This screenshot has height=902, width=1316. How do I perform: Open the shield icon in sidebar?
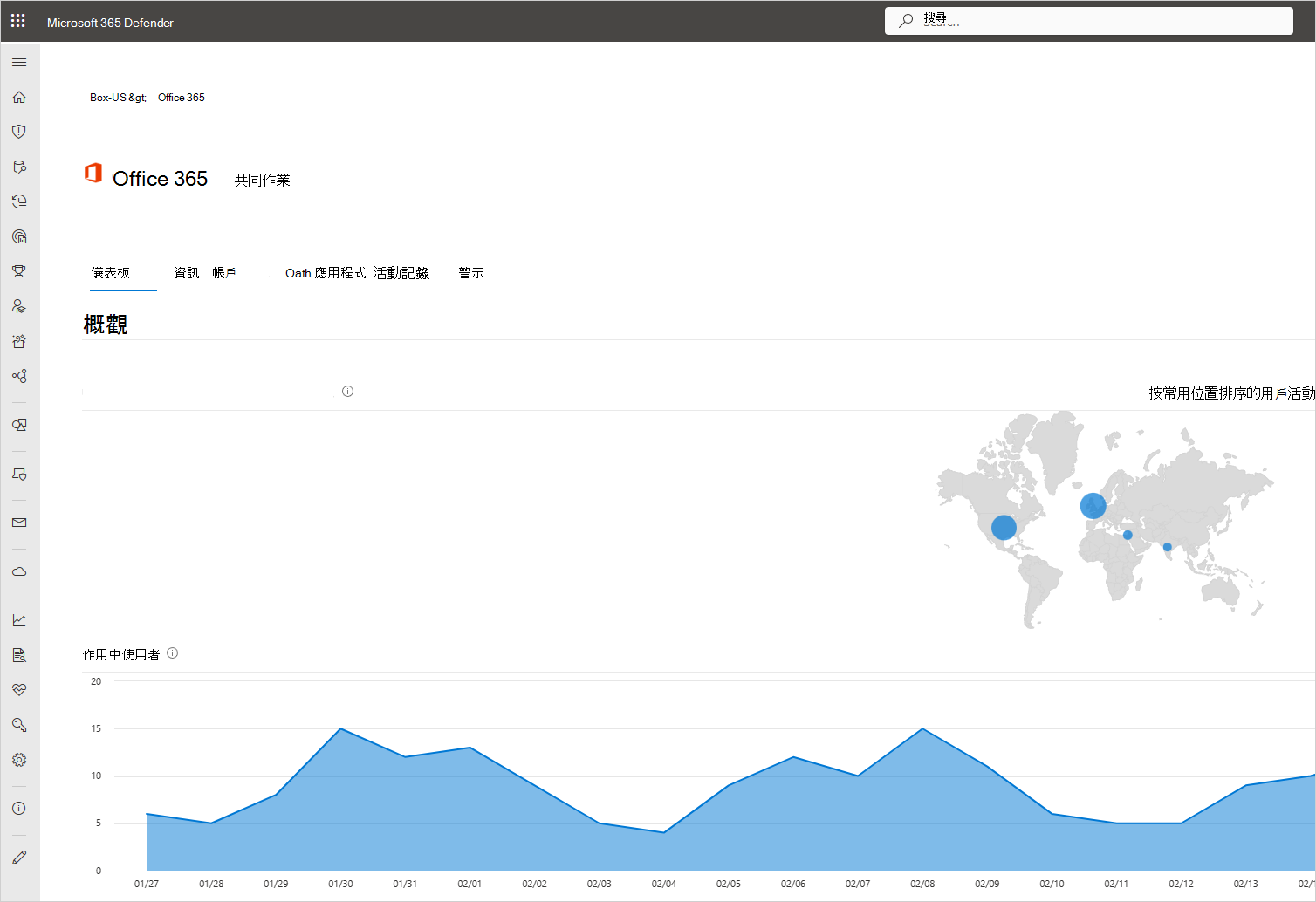click(19, 132)
